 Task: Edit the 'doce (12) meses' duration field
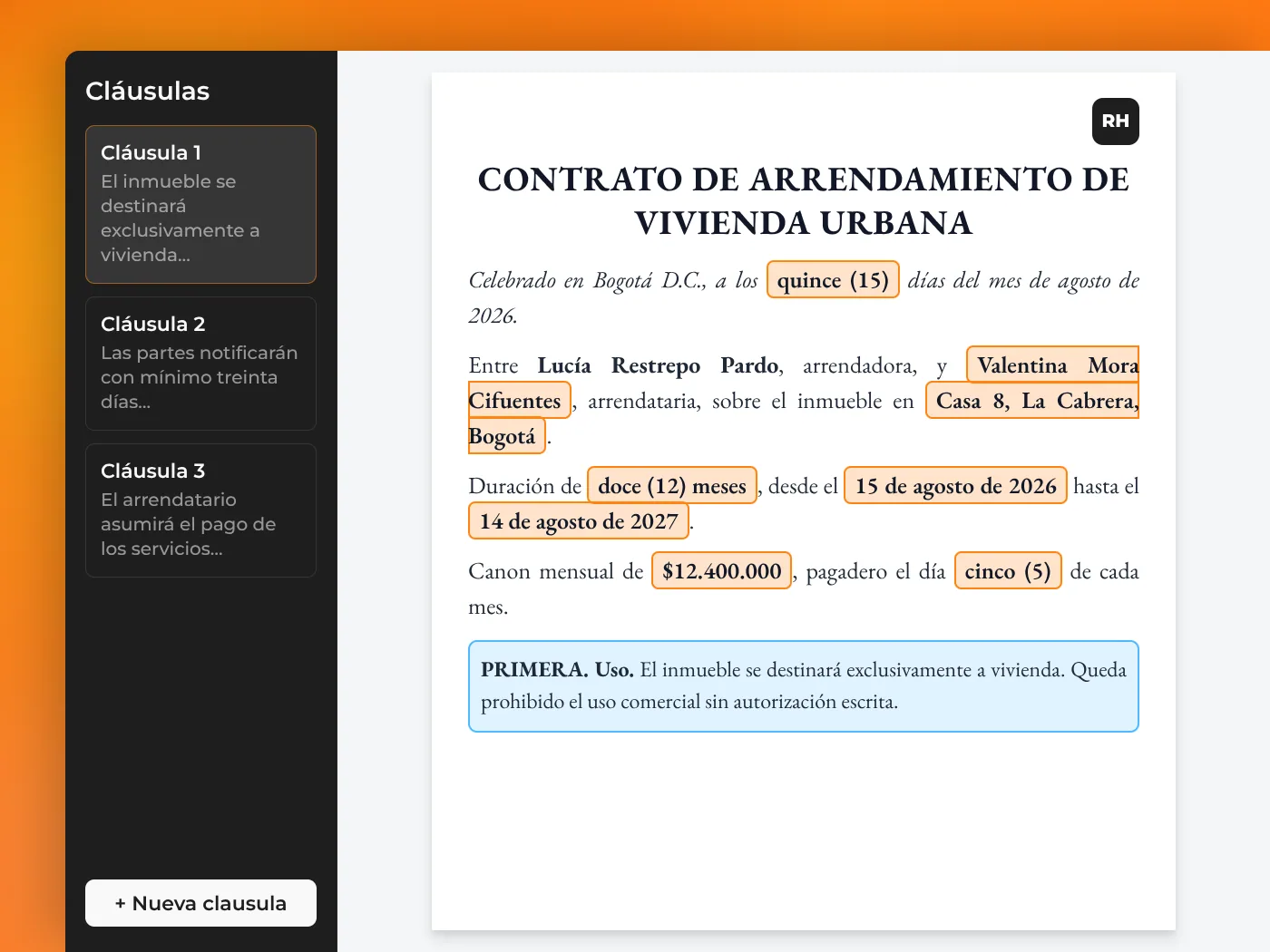(x=672, y=486)
